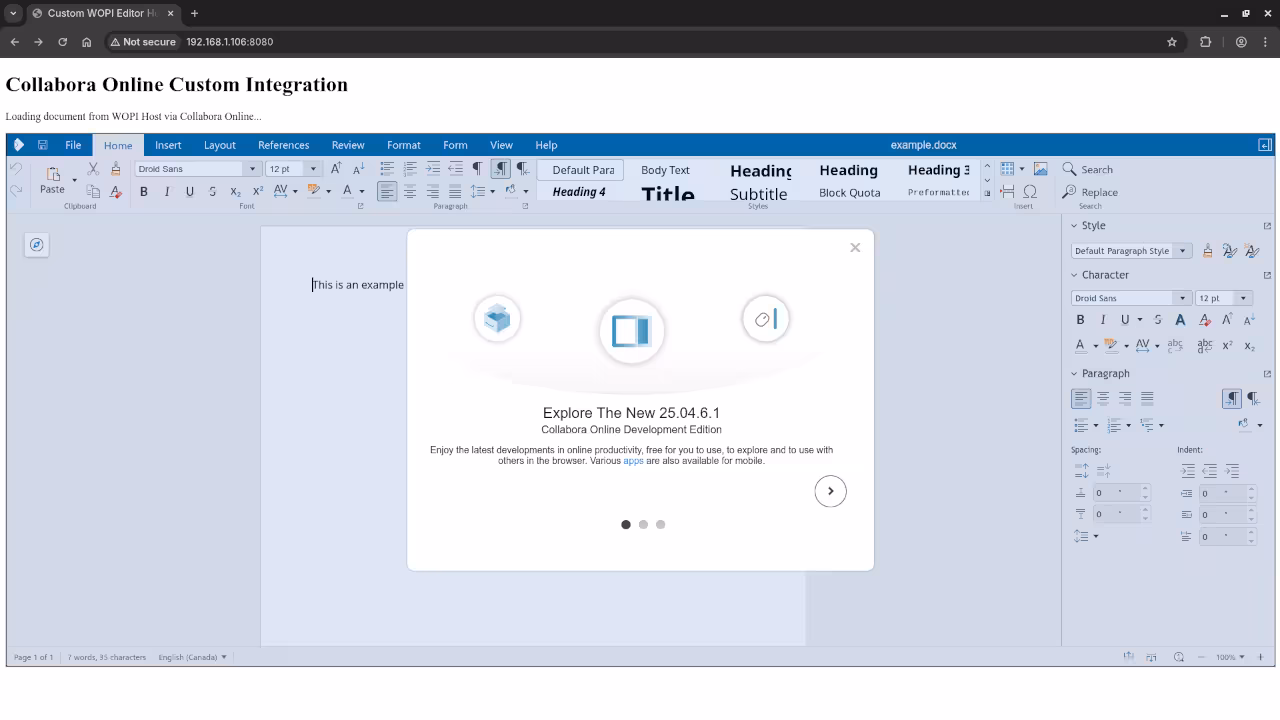Click the Cut scissors icon in Clipboard
The width and height of the screenshot is (1280, 720).
click(93, 169)
